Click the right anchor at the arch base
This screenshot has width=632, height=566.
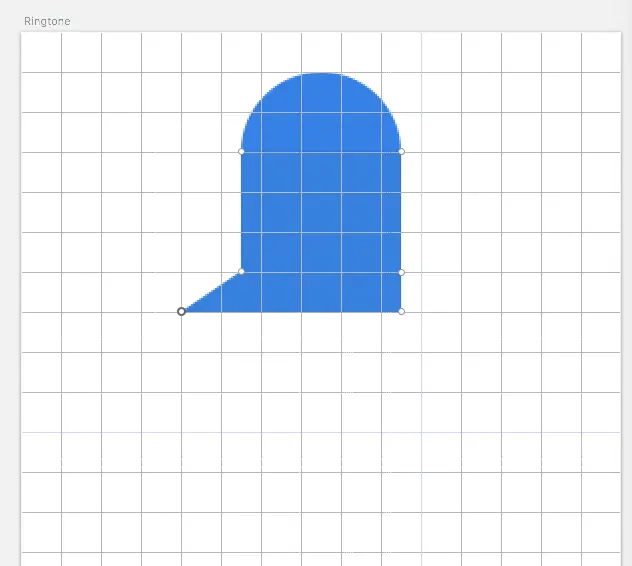tap(401, 152)
